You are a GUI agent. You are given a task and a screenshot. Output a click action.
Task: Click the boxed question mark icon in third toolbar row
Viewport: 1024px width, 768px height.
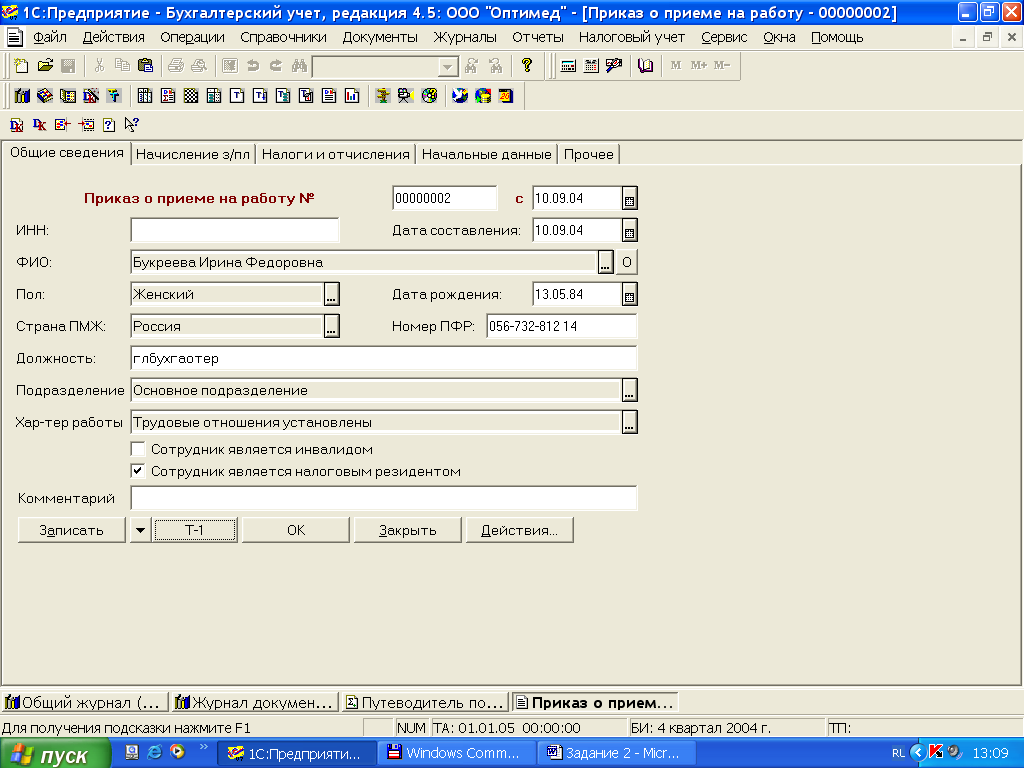[x=109, y=125]
